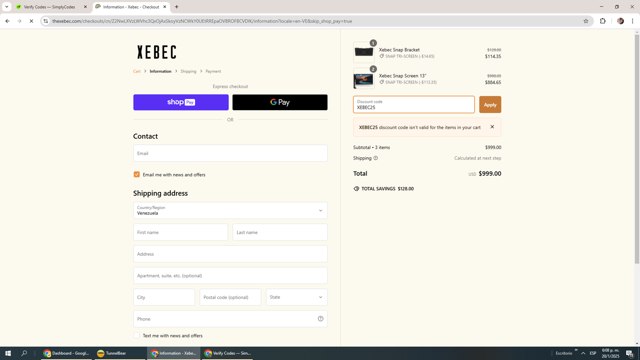Click the Apartment, suite field
This screenshot has height=360, width=640.
pyautogui.click(x=230, y=276)
